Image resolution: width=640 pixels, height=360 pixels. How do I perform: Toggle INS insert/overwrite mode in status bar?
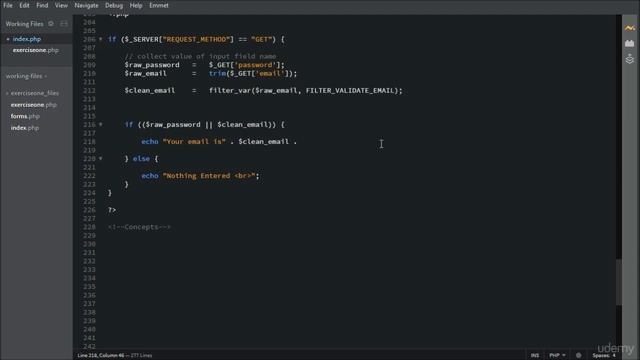point(535,355)
